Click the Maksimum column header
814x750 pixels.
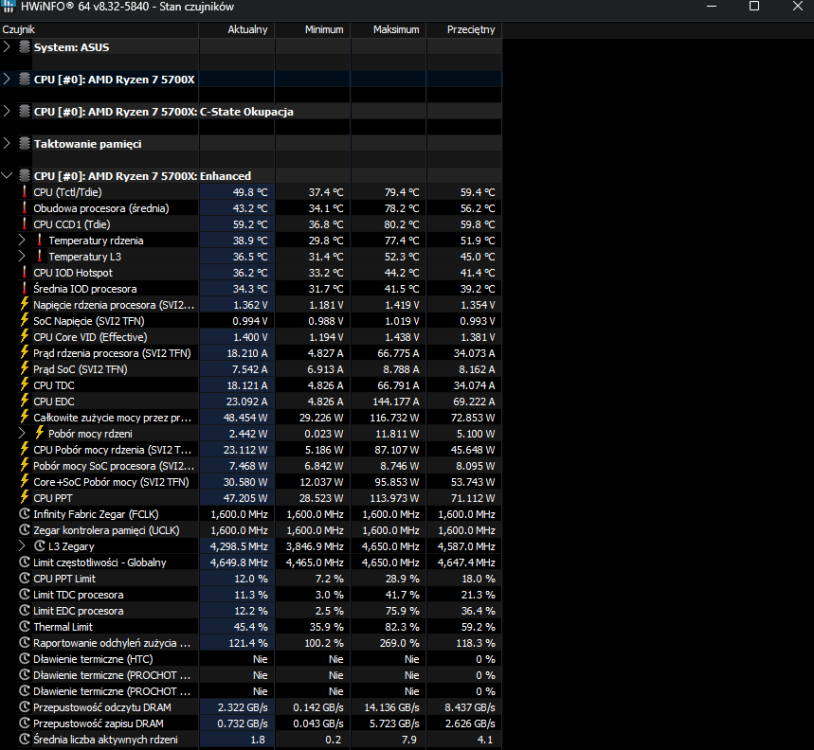pyautogui.click(x=388, y=30)
